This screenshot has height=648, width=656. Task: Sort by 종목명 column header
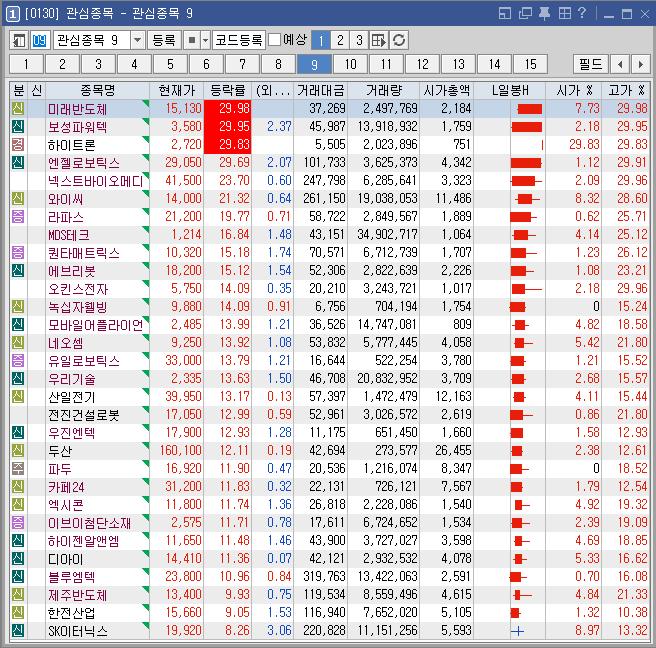(97, 90)
